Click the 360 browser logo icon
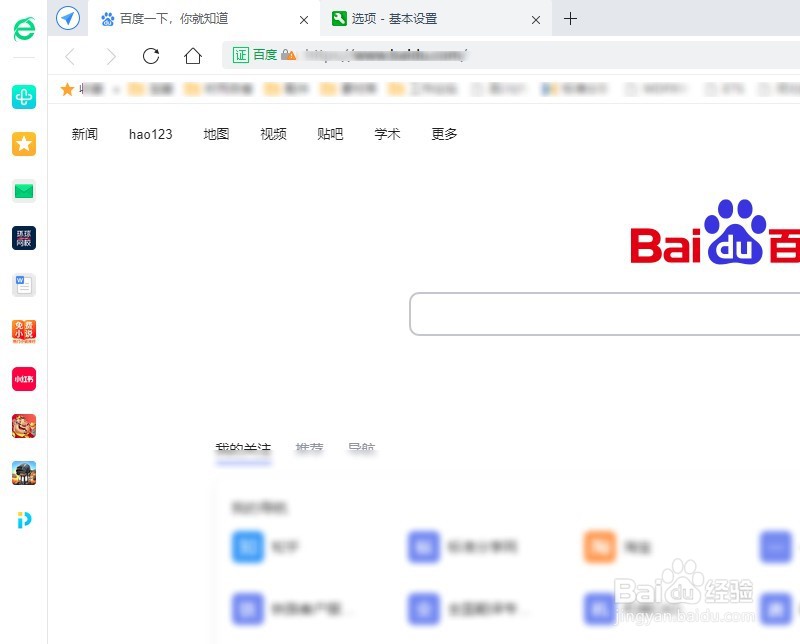Viewport: 800px width, 644px height. click(24, 29)
